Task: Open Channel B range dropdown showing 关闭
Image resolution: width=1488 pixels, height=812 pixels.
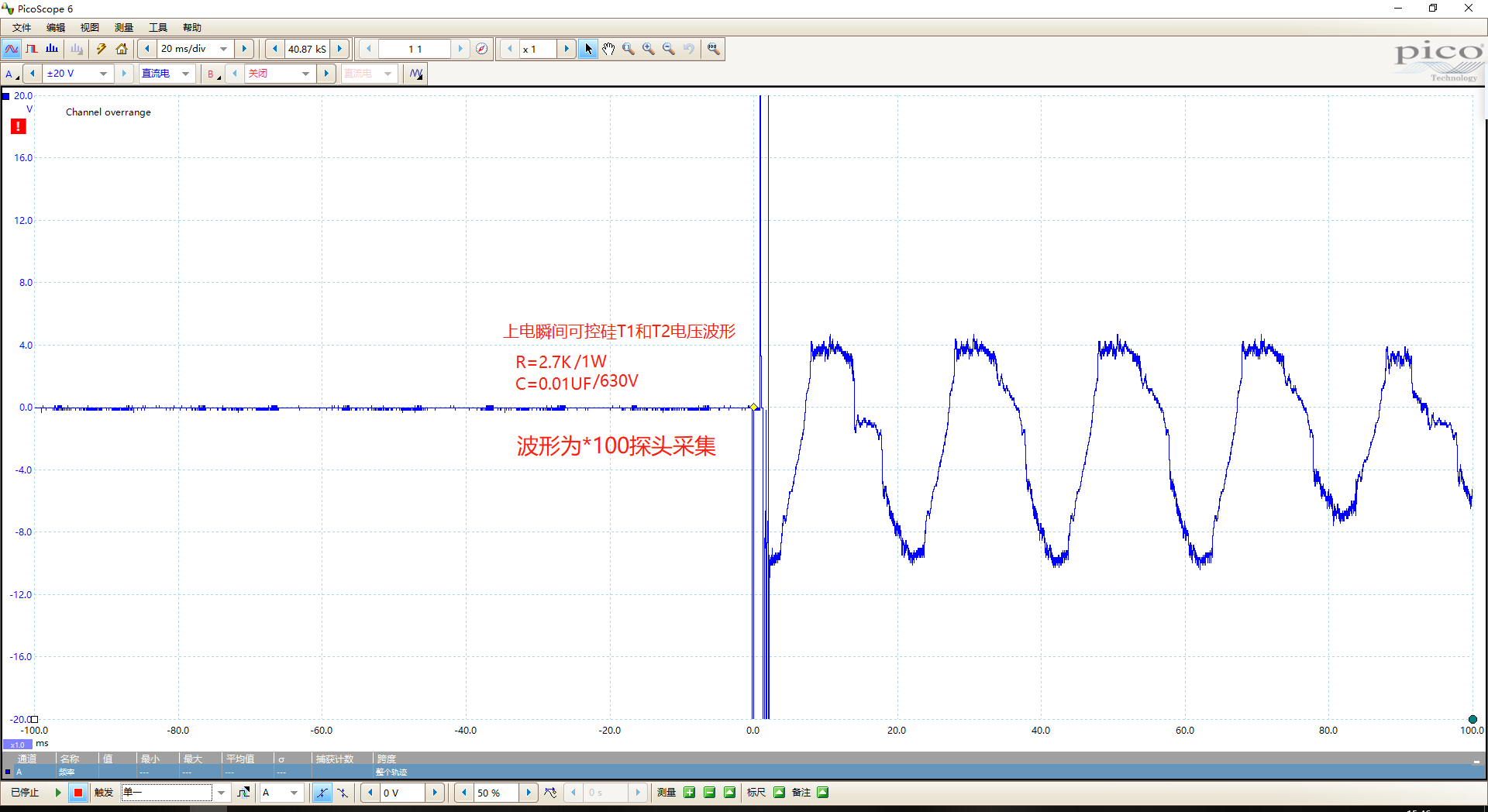Action: (305, 74)
